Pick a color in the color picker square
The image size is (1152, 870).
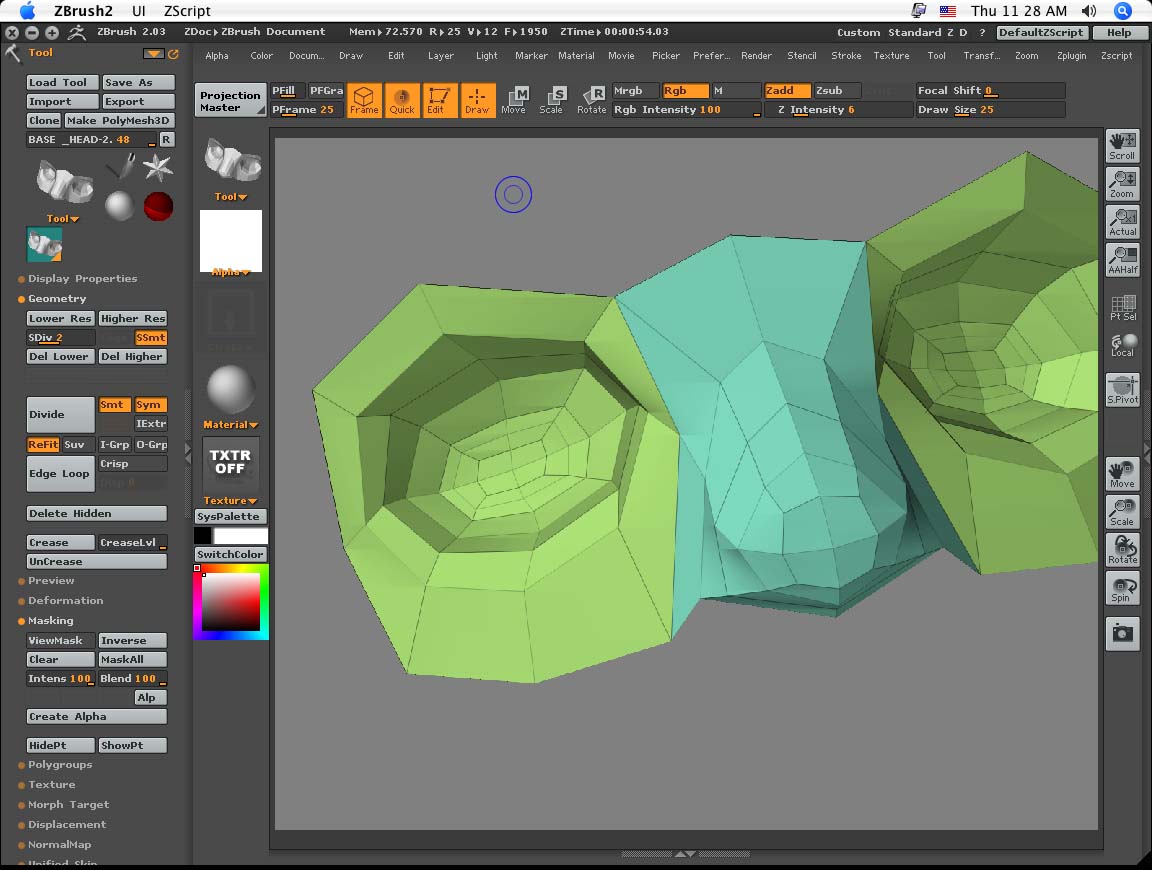(x=231, y=603)
